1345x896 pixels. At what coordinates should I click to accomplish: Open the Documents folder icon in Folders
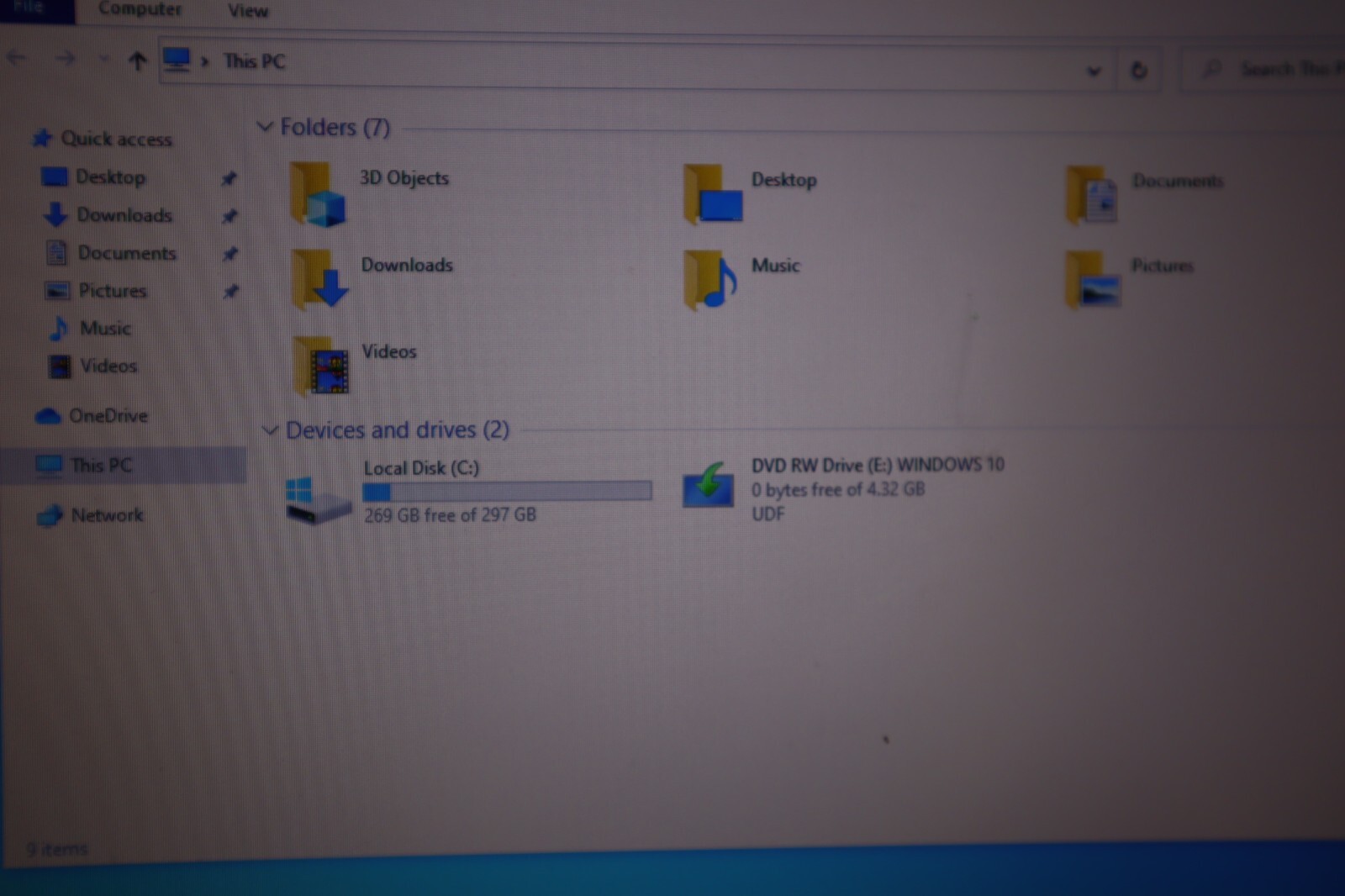click(1091, 196)
